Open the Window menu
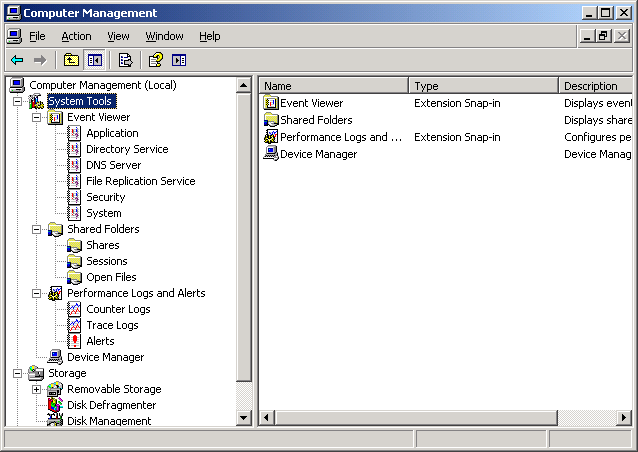 pos(164,37)
